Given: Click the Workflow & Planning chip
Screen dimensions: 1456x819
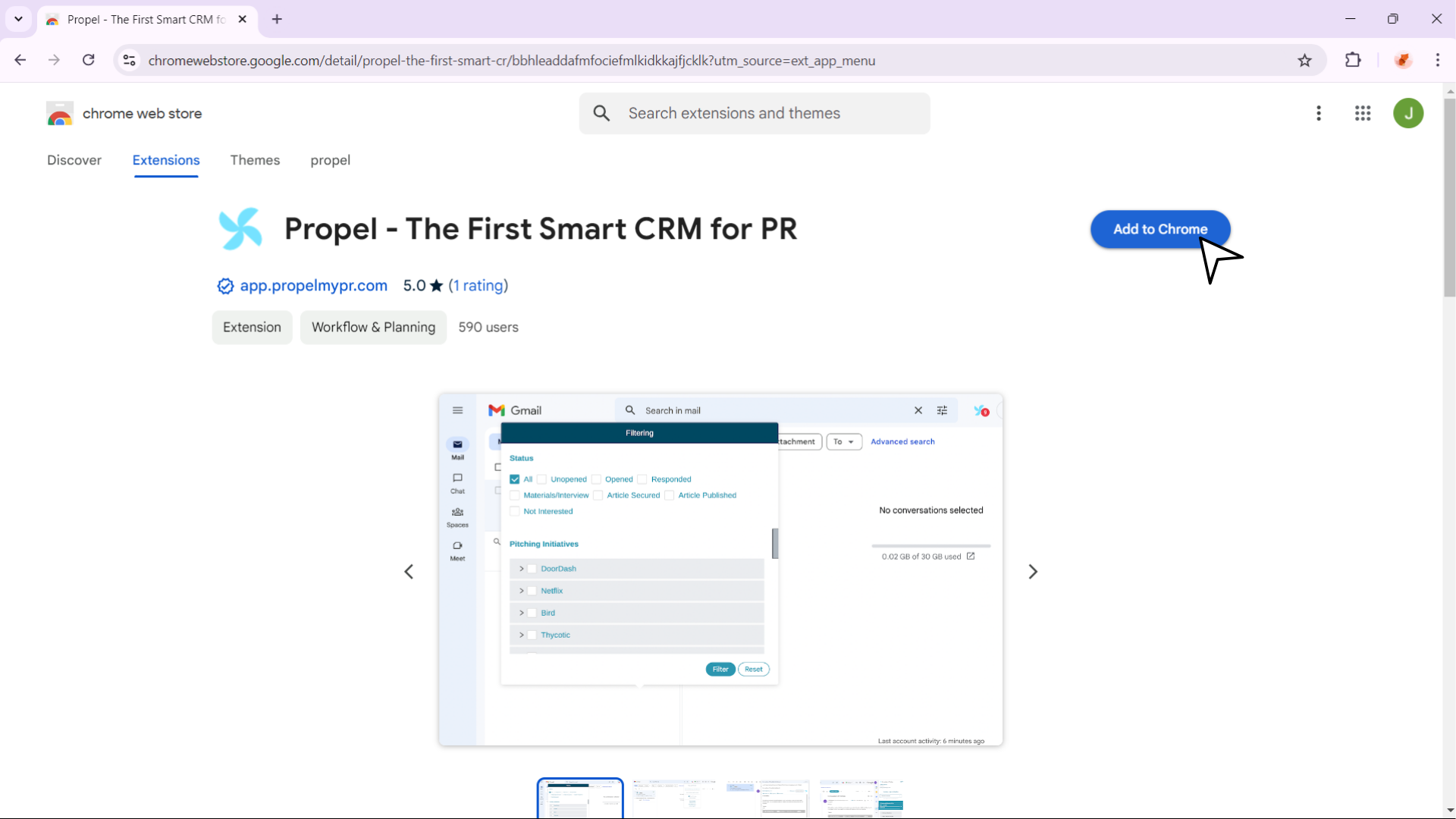Looking at the screenshot, I should [373, 327].
